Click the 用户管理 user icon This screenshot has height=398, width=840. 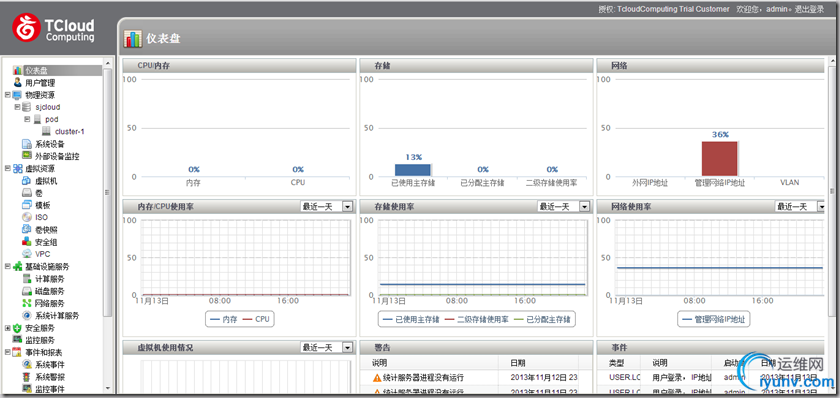point(18,82)
